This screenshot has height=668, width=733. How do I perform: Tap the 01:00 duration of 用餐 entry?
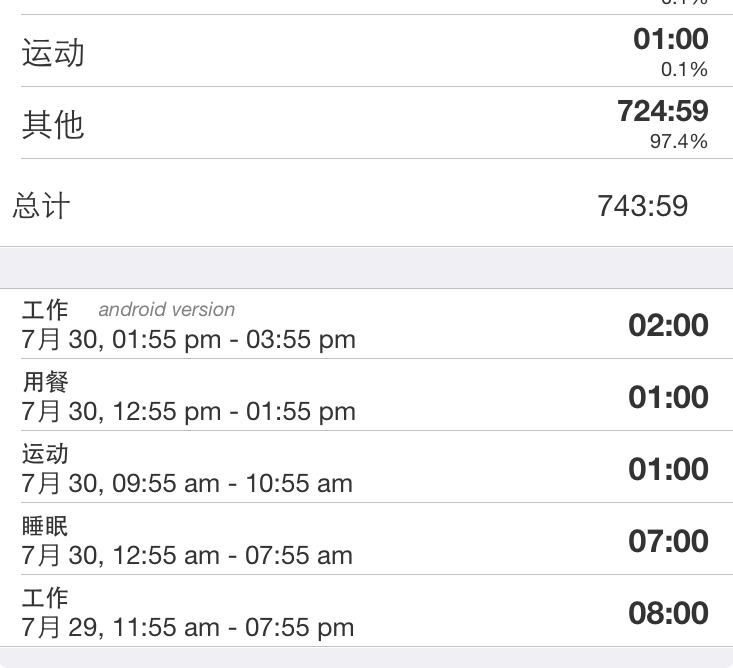click(668, 397)
